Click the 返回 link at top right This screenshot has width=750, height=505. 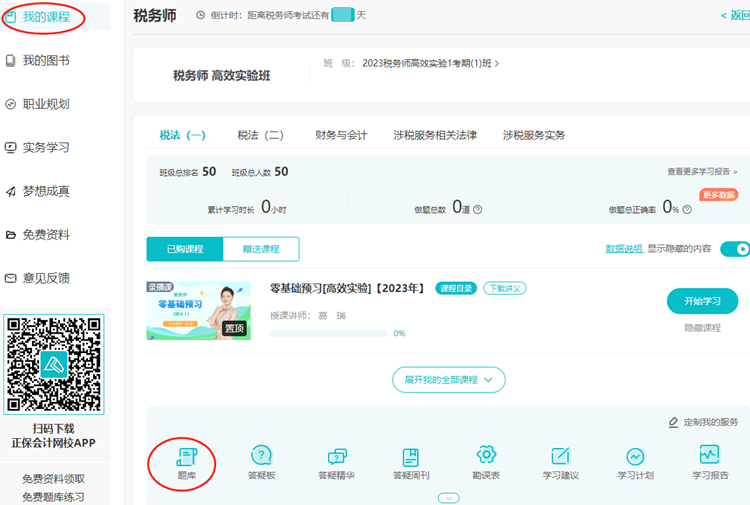click(x=736, y=15)
